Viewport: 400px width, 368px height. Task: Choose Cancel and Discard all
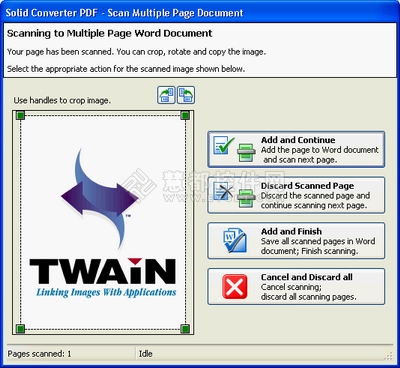296,286
